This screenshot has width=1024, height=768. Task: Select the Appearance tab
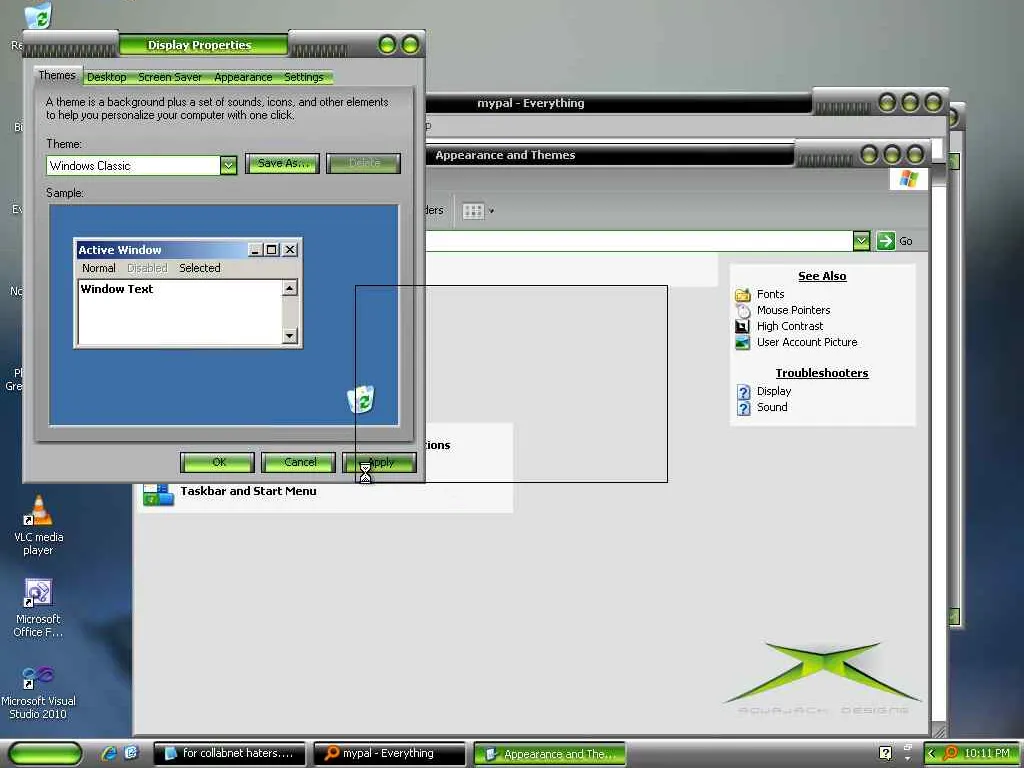(243, 77)
